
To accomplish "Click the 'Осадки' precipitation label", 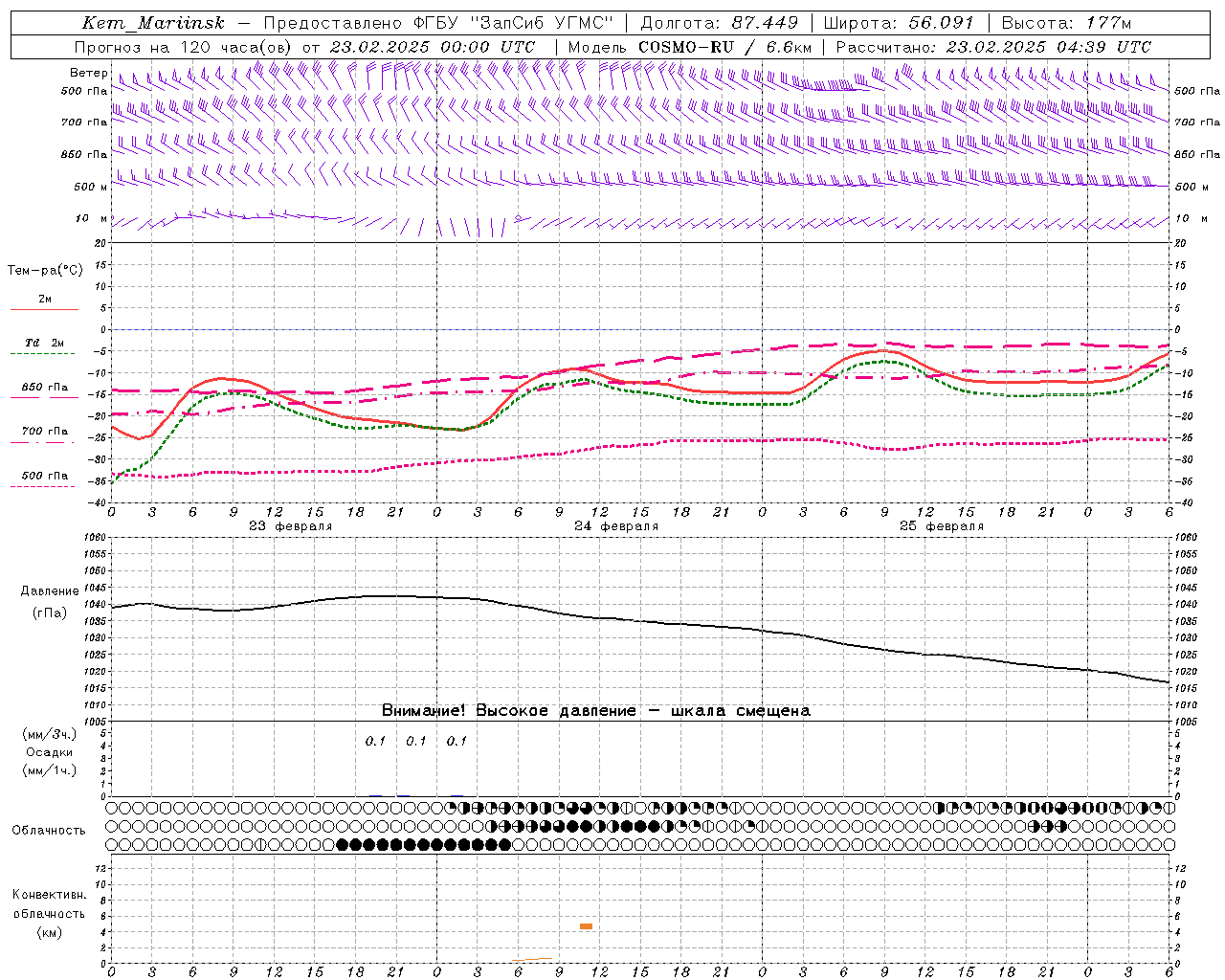I will (50, 752).
